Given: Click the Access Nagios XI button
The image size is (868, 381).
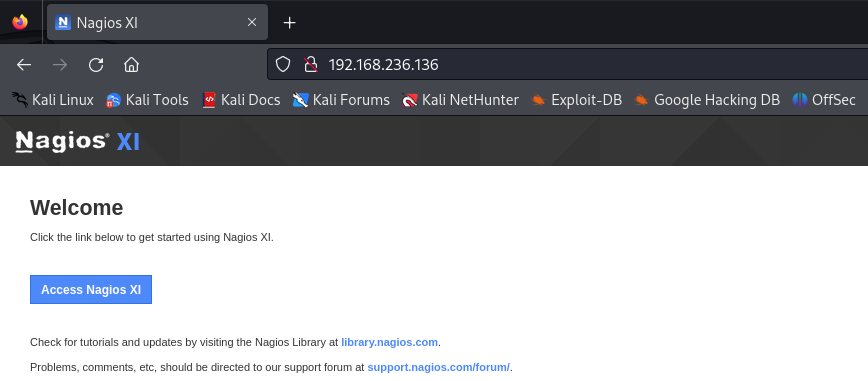Looking at the screenshot, I should (x=91, y=290).
